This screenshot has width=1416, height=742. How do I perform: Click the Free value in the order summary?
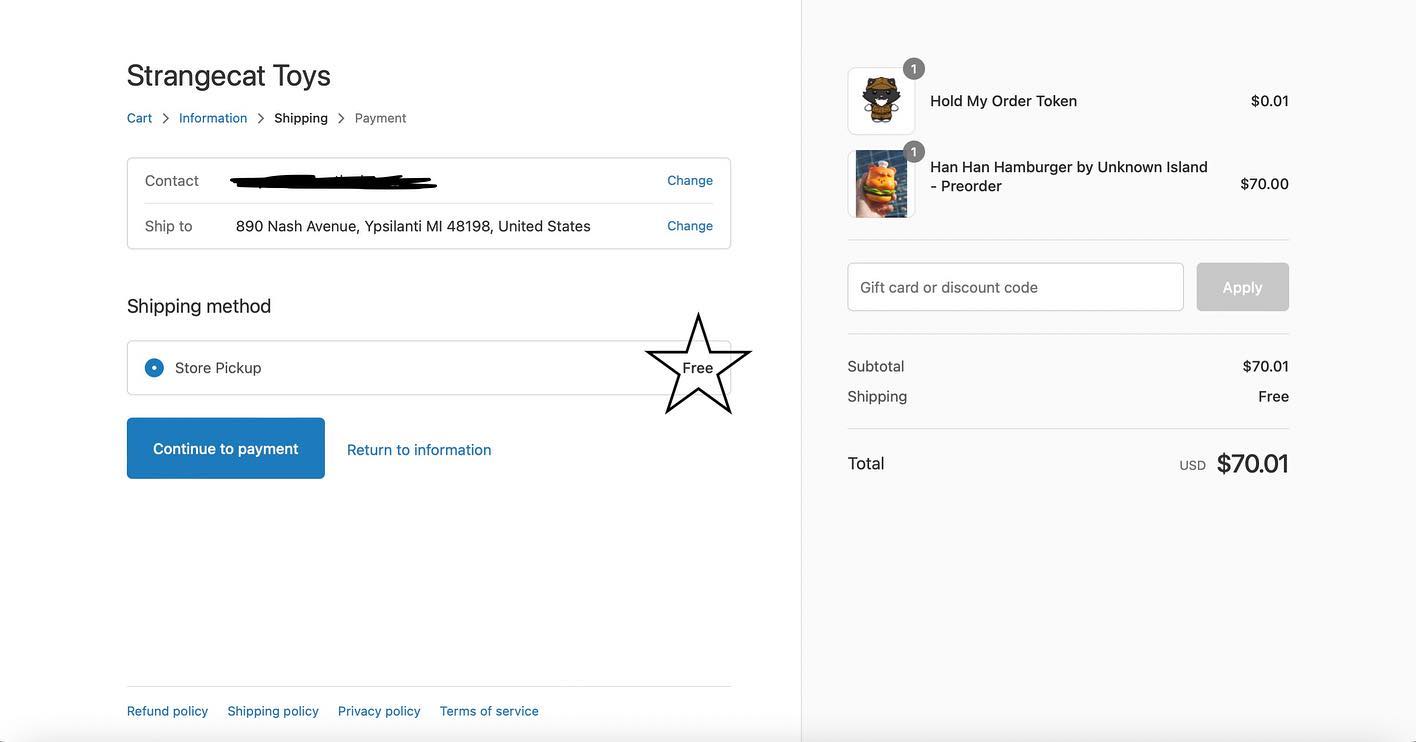[x=1274, y=397]
